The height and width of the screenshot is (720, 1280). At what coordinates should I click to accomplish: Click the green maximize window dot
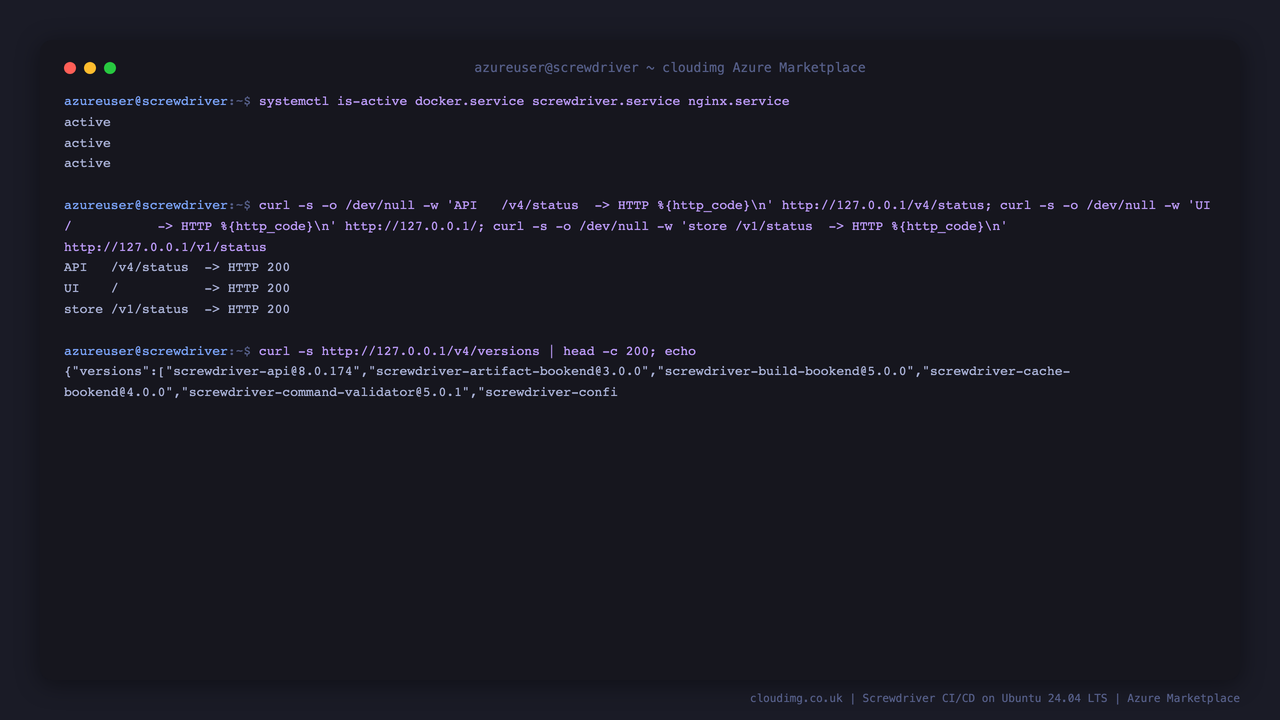[x=110, y=68]
